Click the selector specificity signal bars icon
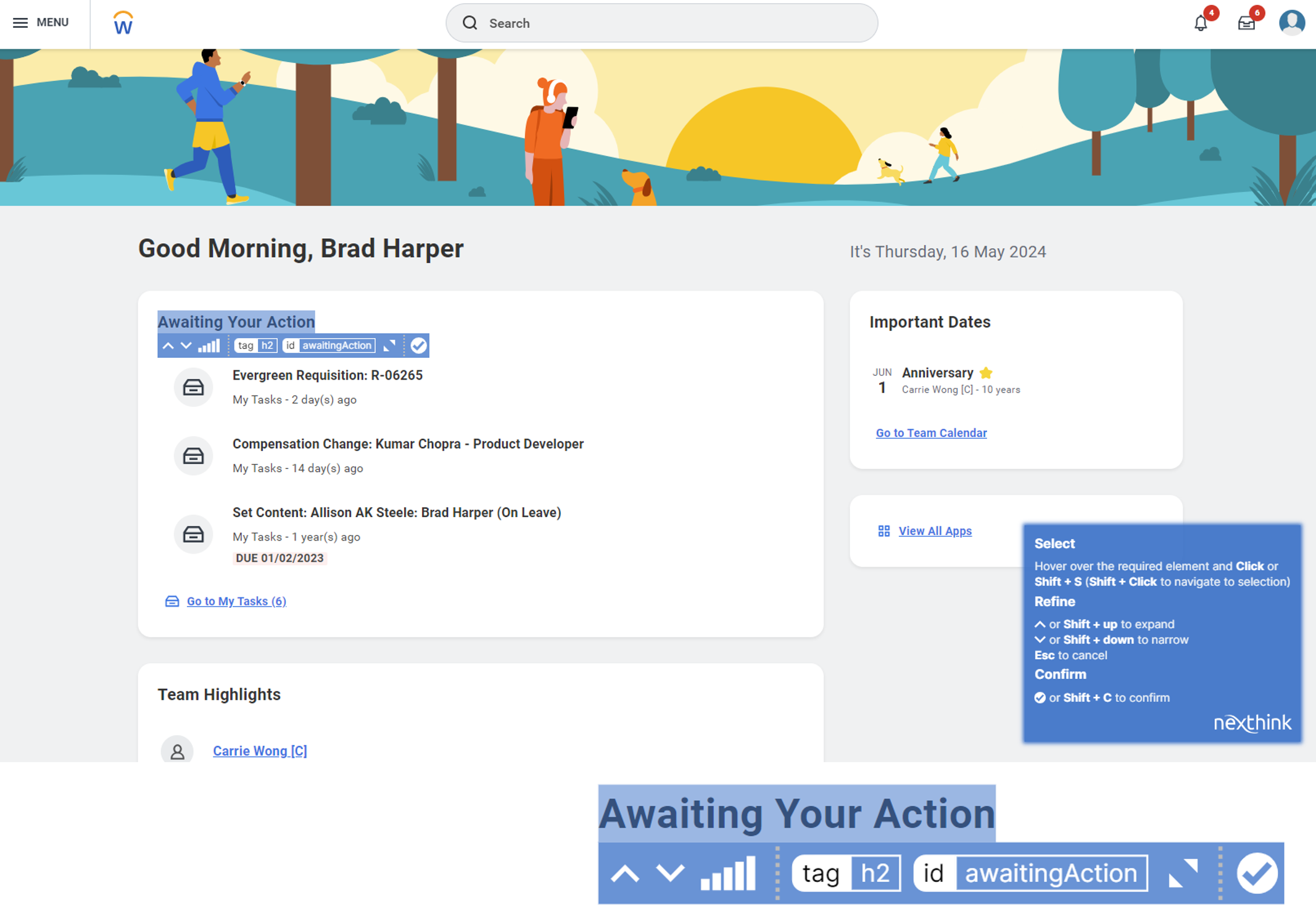This screenshot has height=922, width=1316. click(209, 346)
